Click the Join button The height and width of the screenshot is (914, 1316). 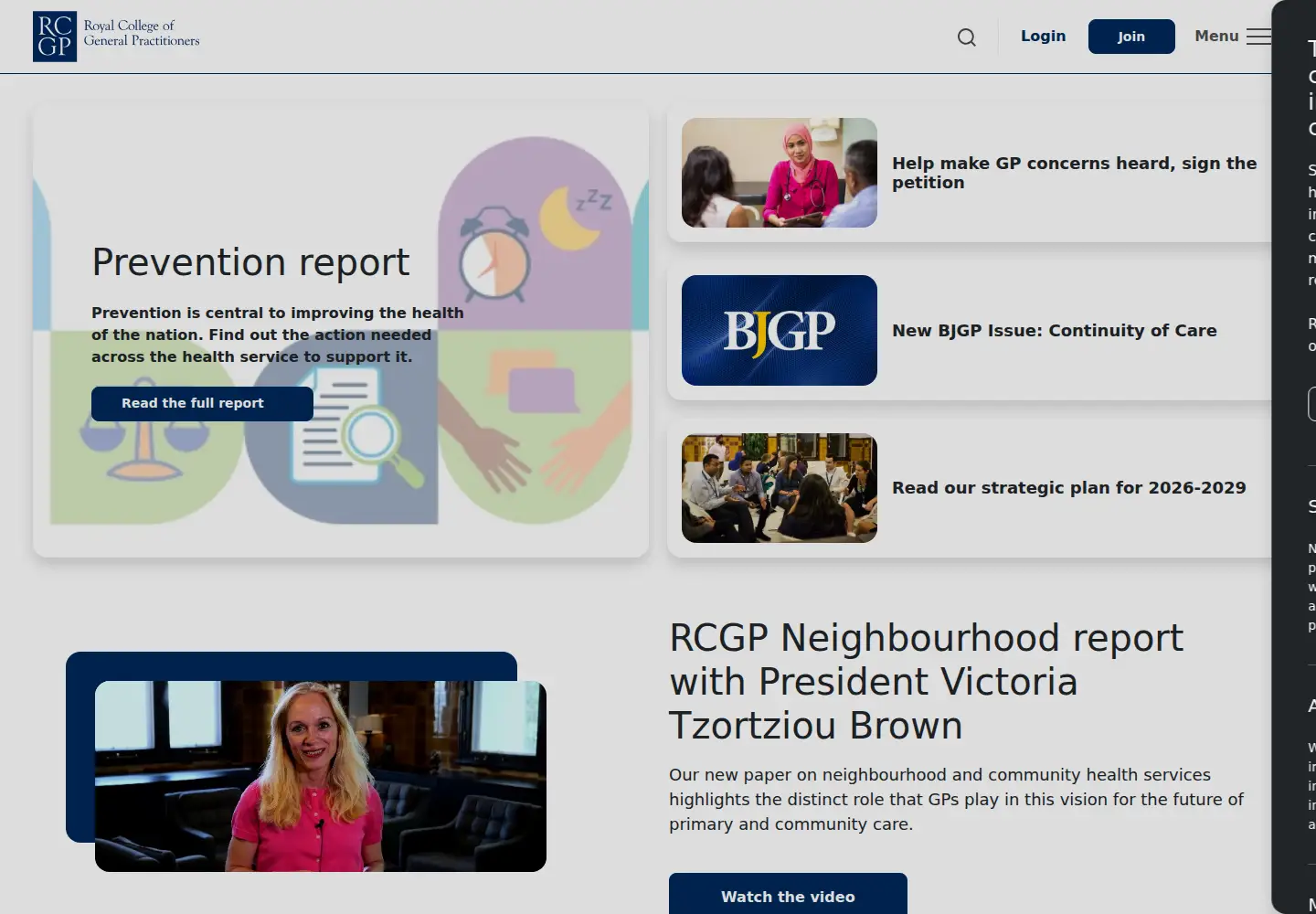click(1131, 37)
